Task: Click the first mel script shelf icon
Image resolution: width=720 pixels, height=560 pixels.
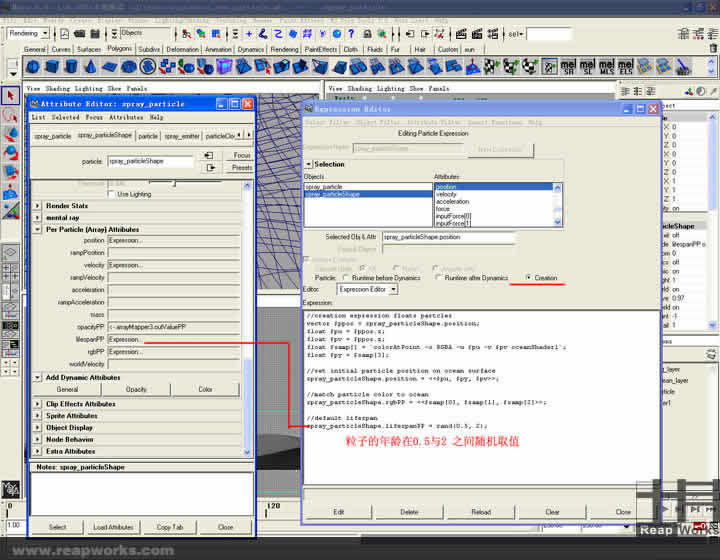Action: pyautogui.click(x=569, y=67)
